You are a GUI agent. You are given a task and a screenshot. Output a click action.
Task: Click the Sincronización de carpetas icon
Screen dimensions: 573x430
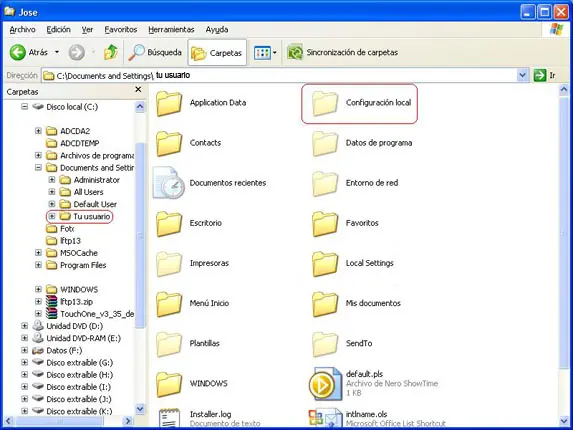point(295,52)
